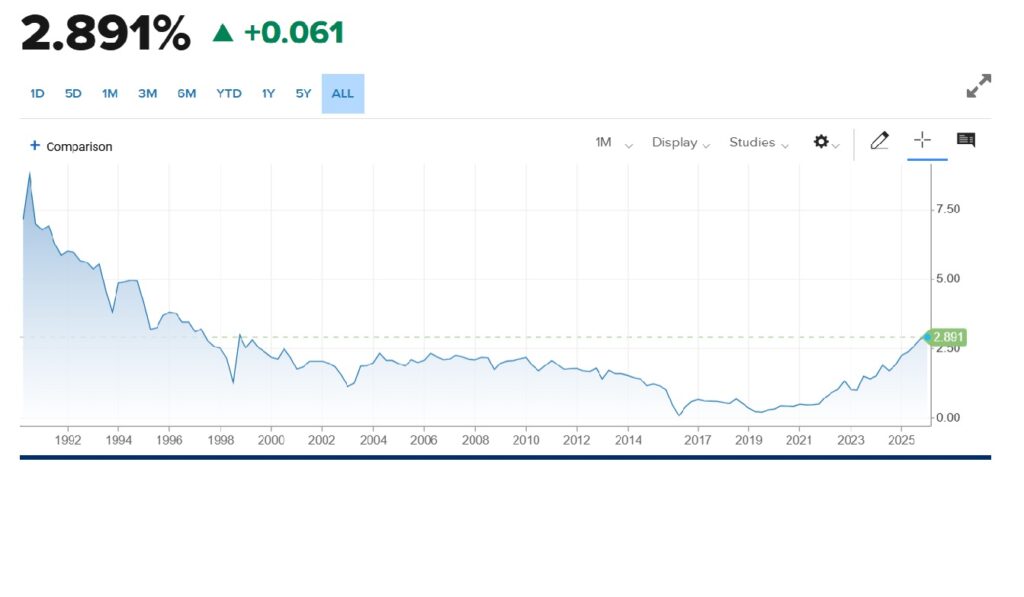Select the pencil drawing tool
Image resolution: width=1024 pixels, height=597 pixels.
click(879, 141)
